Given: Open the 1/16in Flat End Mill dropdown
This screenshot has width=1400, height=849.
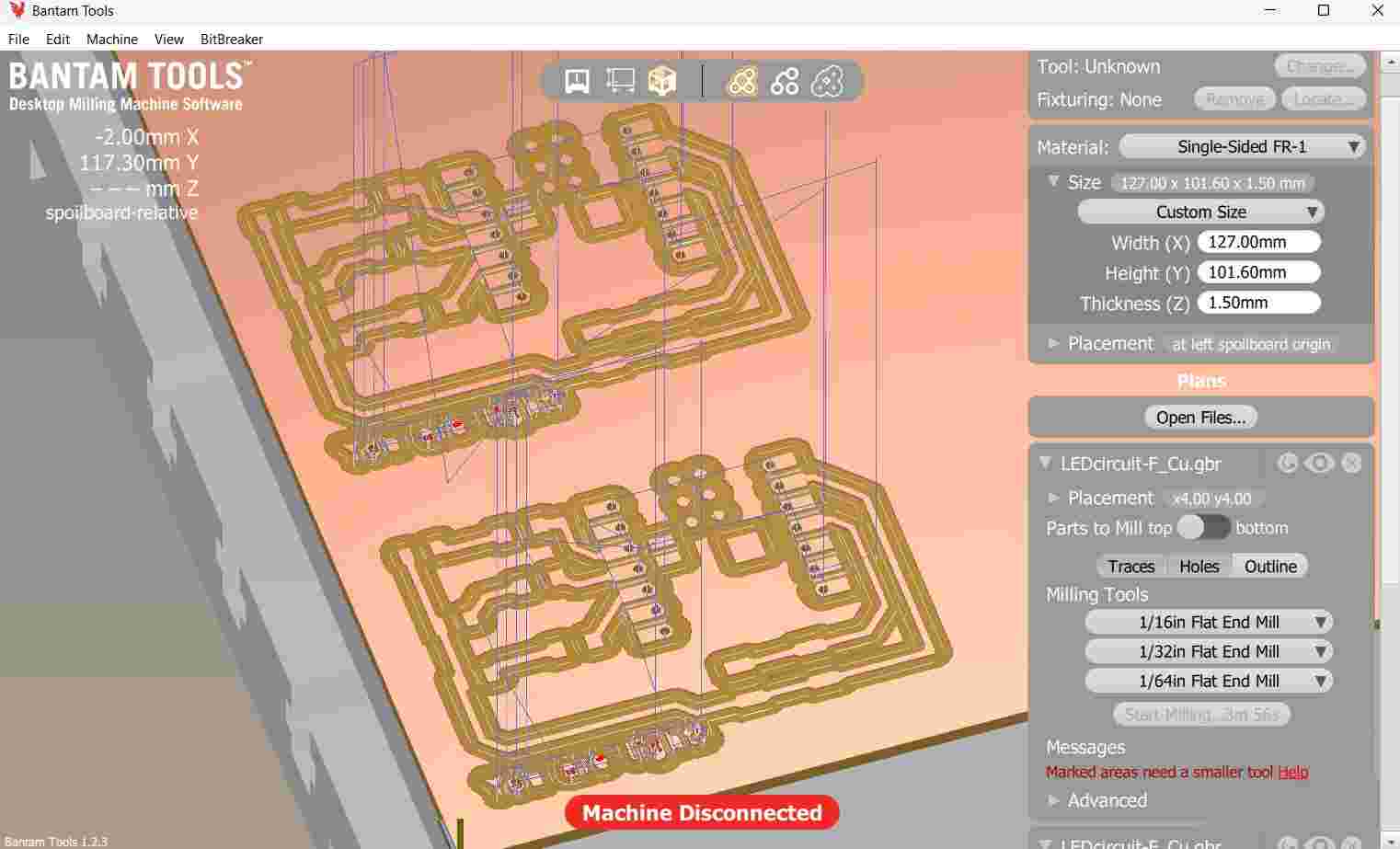Looking at the screenshot, I should [1209, 622].
